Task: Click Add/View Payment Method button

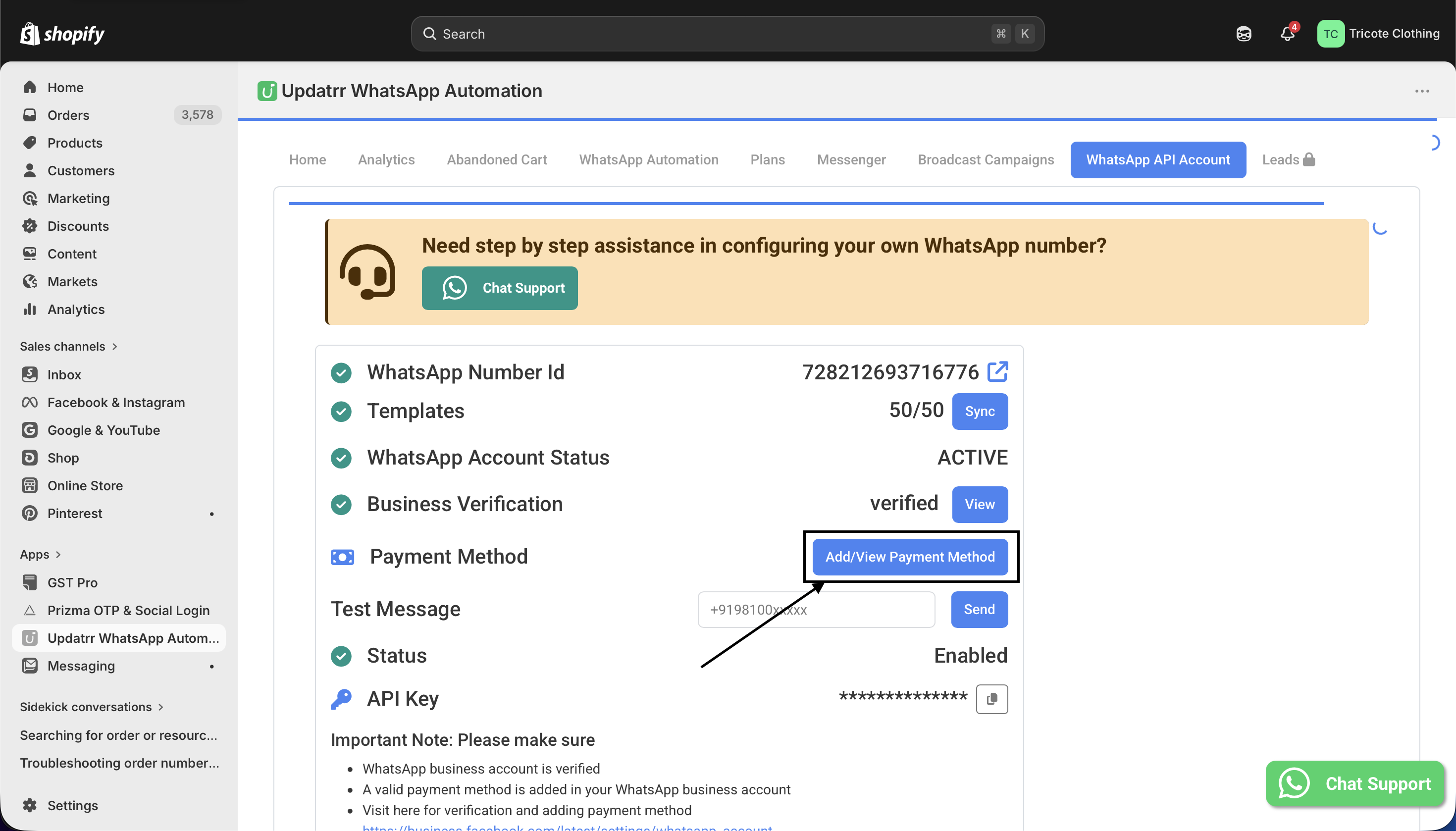Action: click(x=910, y=557)
